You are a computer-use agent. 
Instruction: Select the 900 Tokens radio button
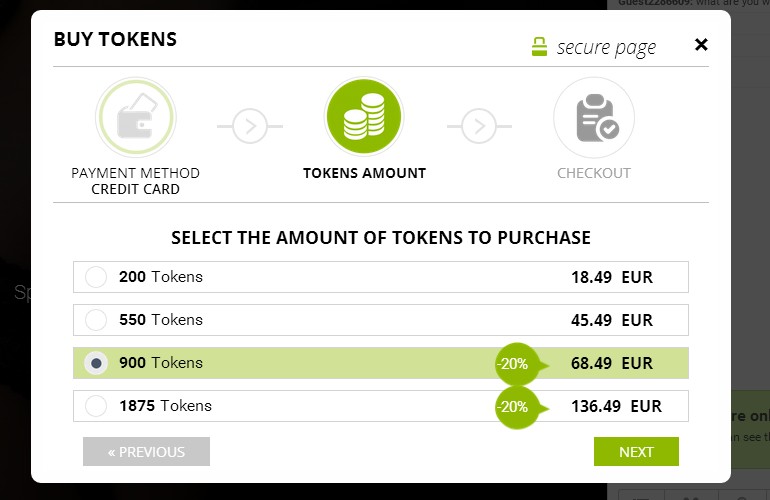96,363
